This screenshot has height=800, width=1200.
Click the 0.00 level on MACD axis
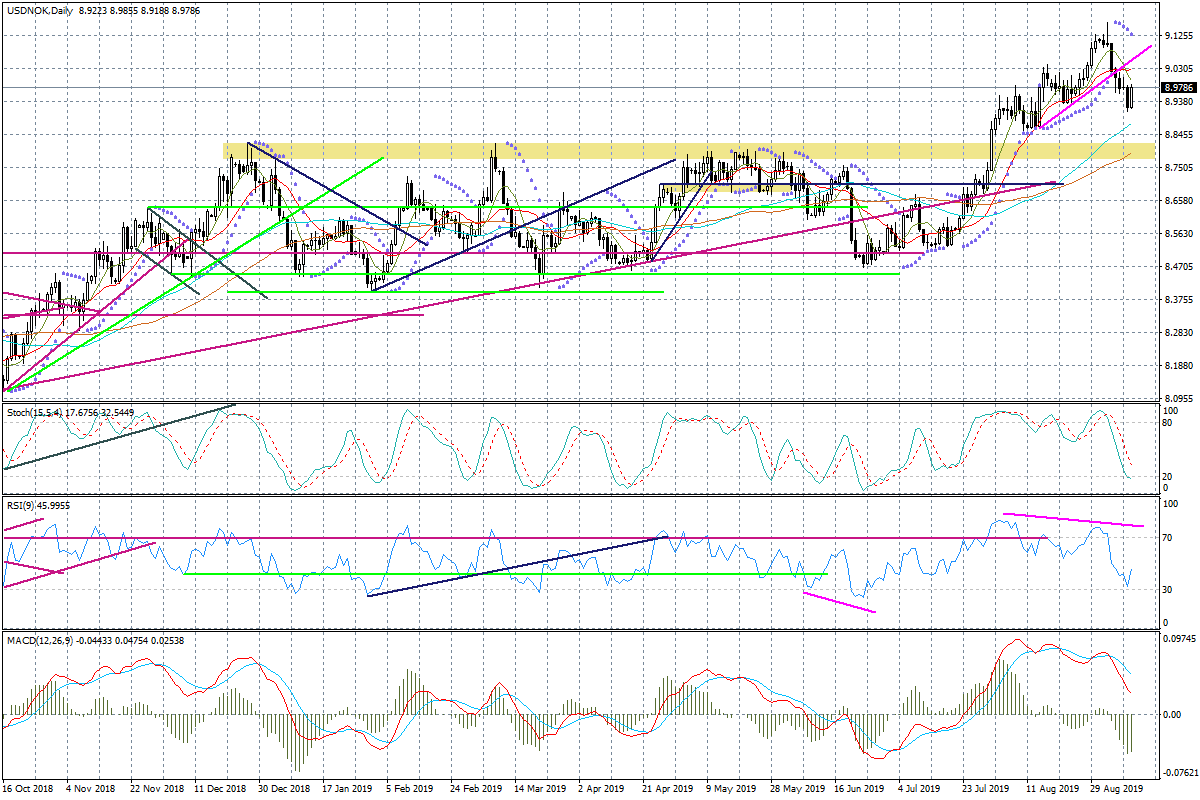[1174, 714]
